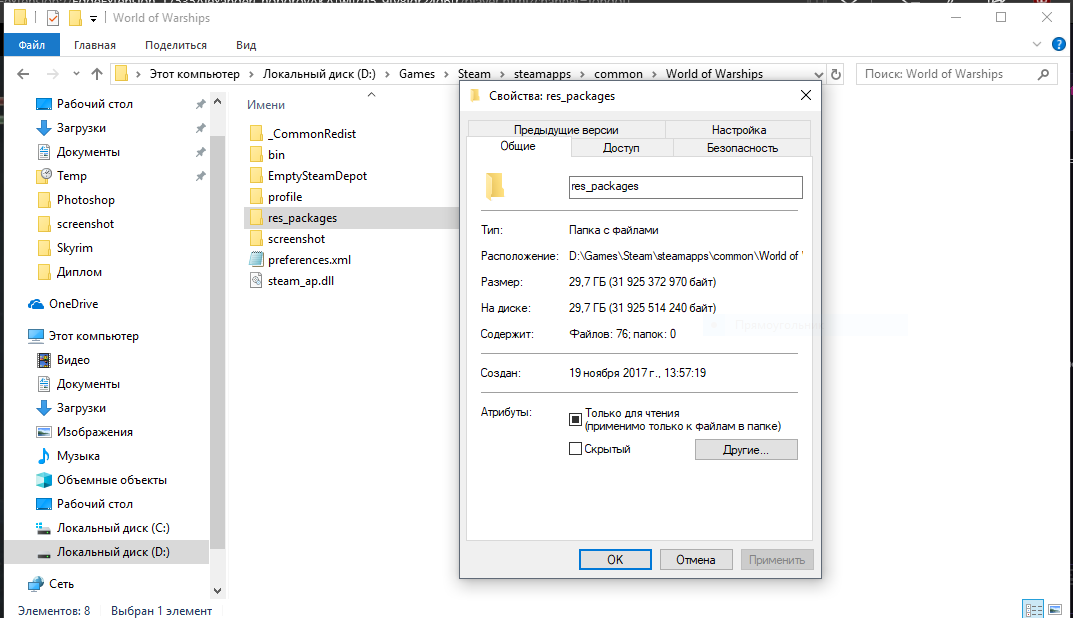
Task: Open Другие... advanced attributes button
Action: coord(746,450)
